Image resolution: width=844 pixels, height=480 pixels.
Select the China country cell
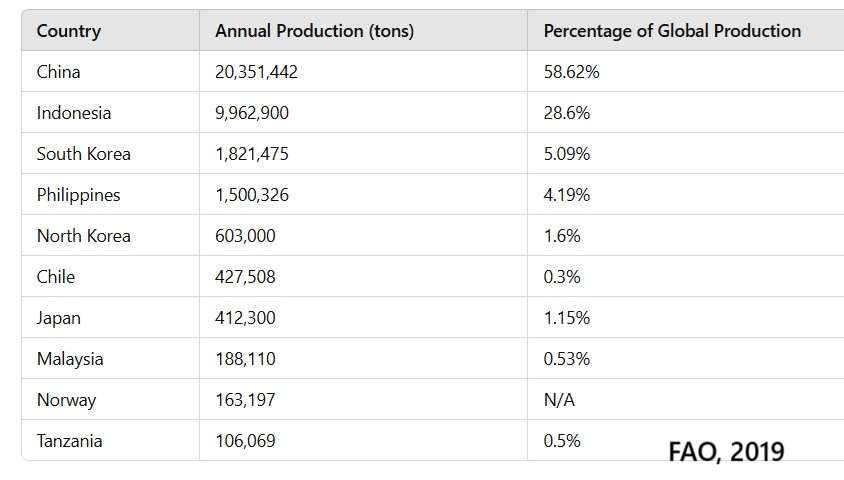click(59, 72)
